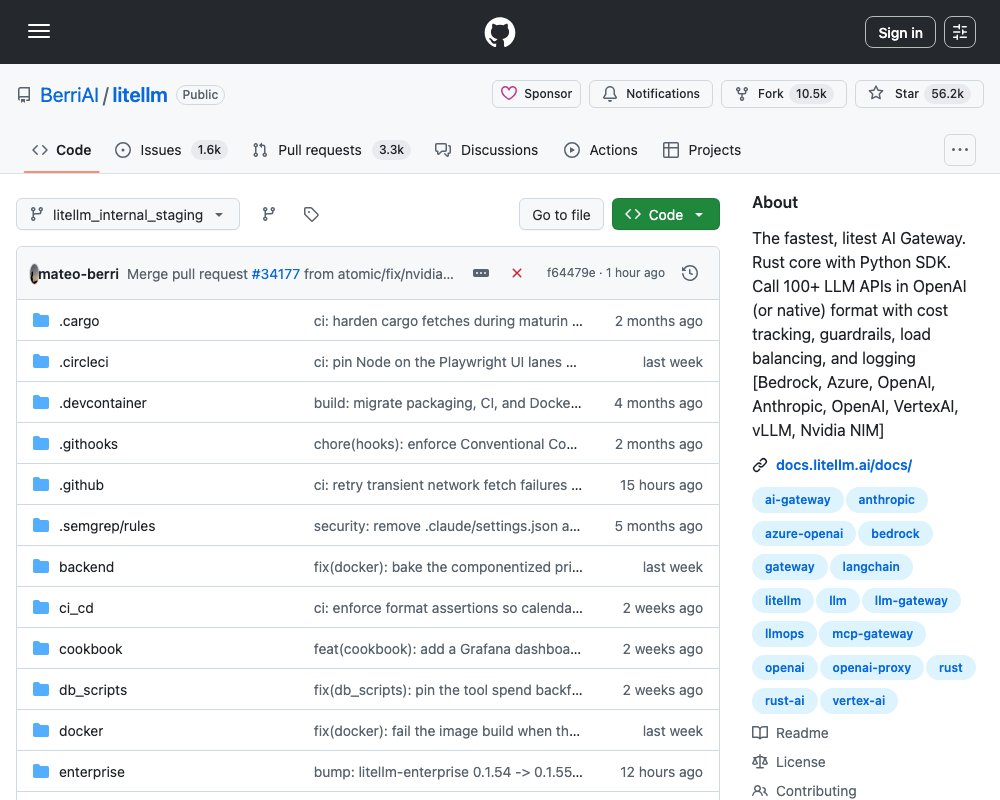Open the Issues tab

coord(170,150)
